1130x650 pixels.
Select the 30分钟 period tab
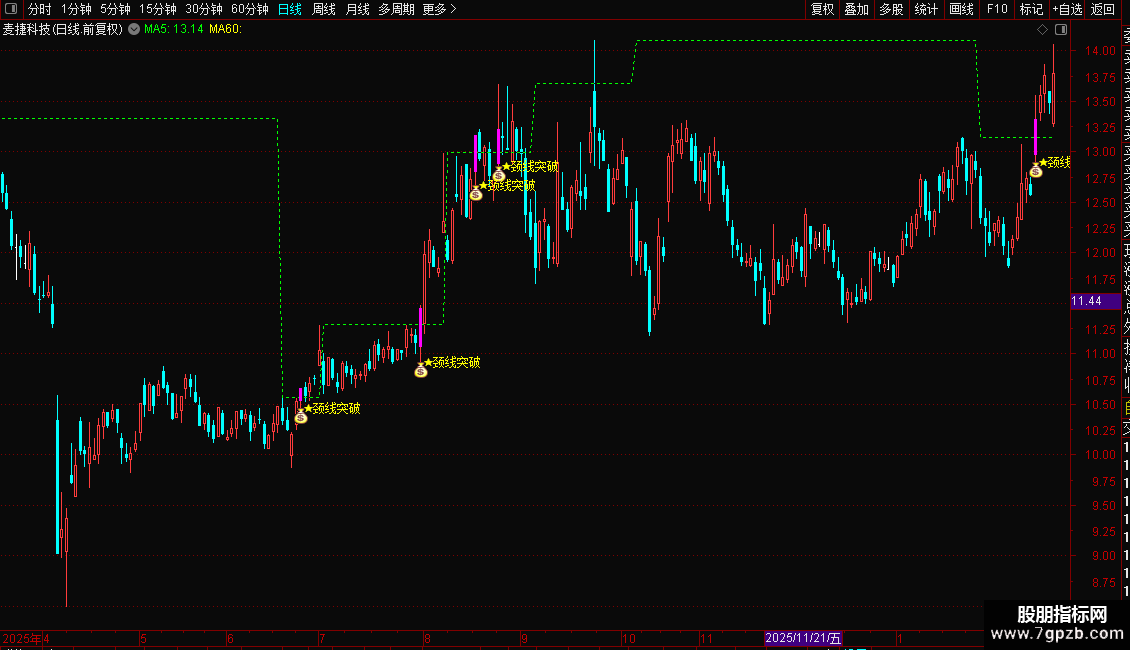click(204, 9)
